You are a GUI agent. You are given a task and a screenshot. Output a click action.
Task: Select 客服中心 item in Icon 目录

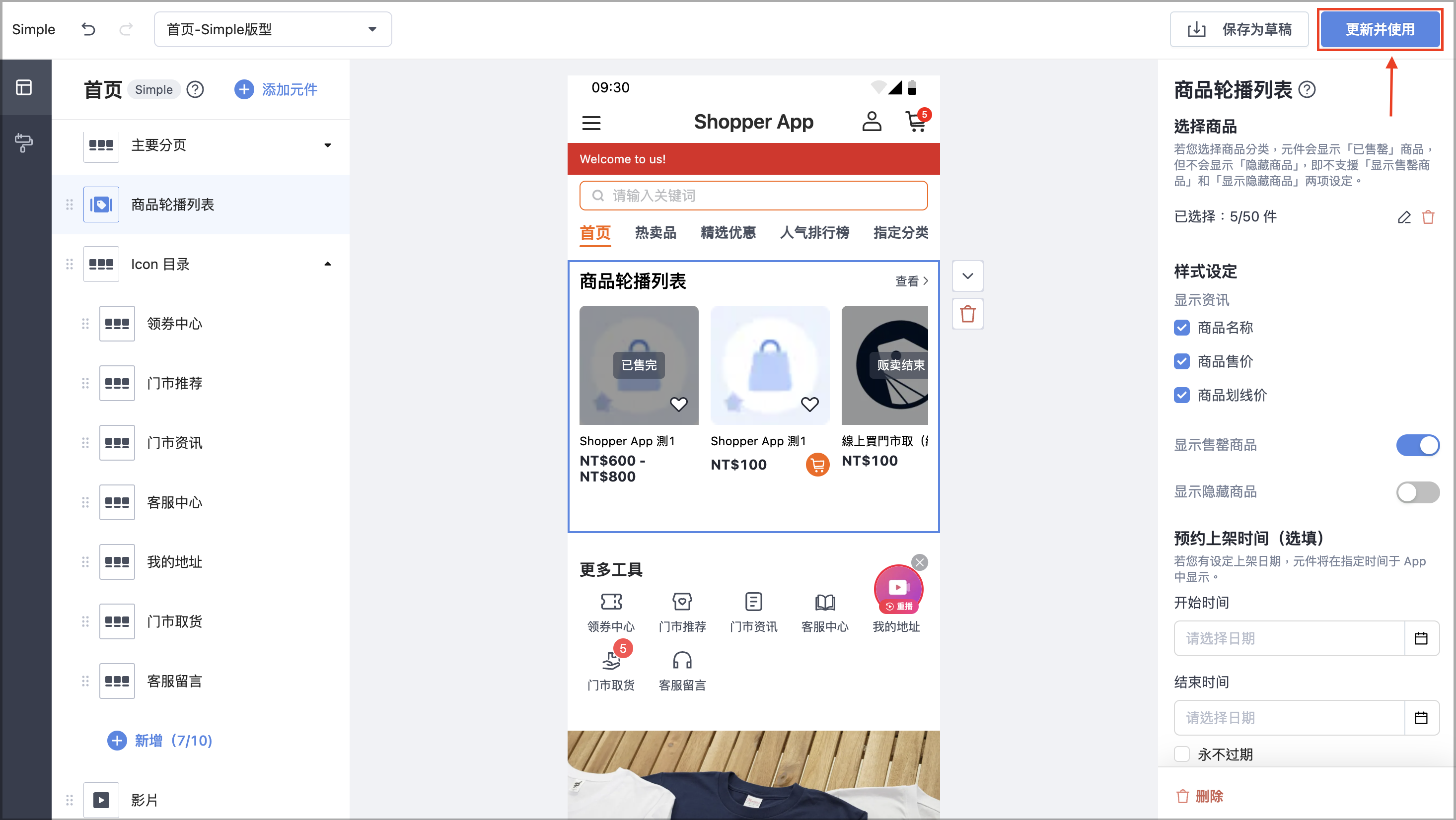point(201,502)
